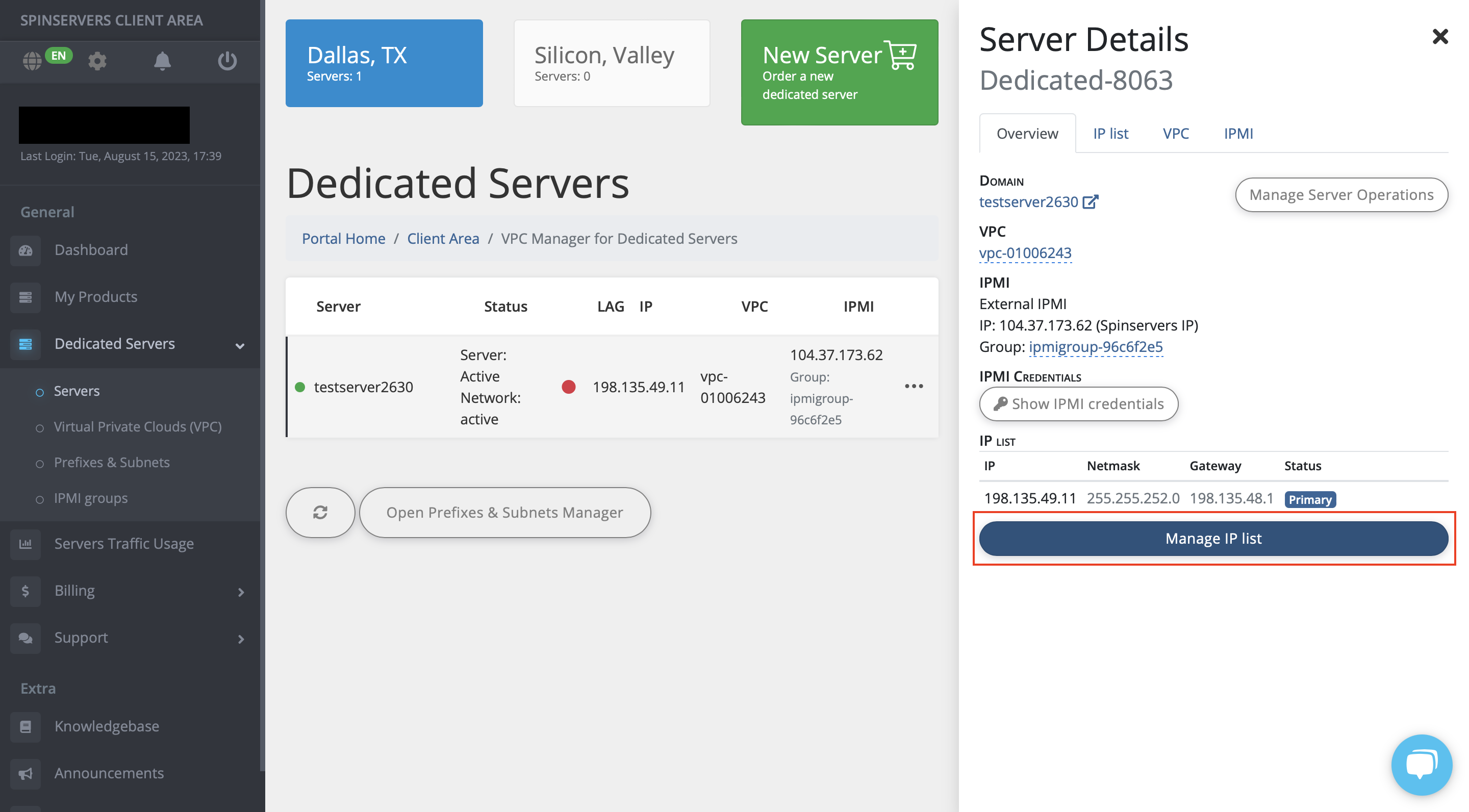
Task: Click the Status column header in server table
Action: click(505, 306)
